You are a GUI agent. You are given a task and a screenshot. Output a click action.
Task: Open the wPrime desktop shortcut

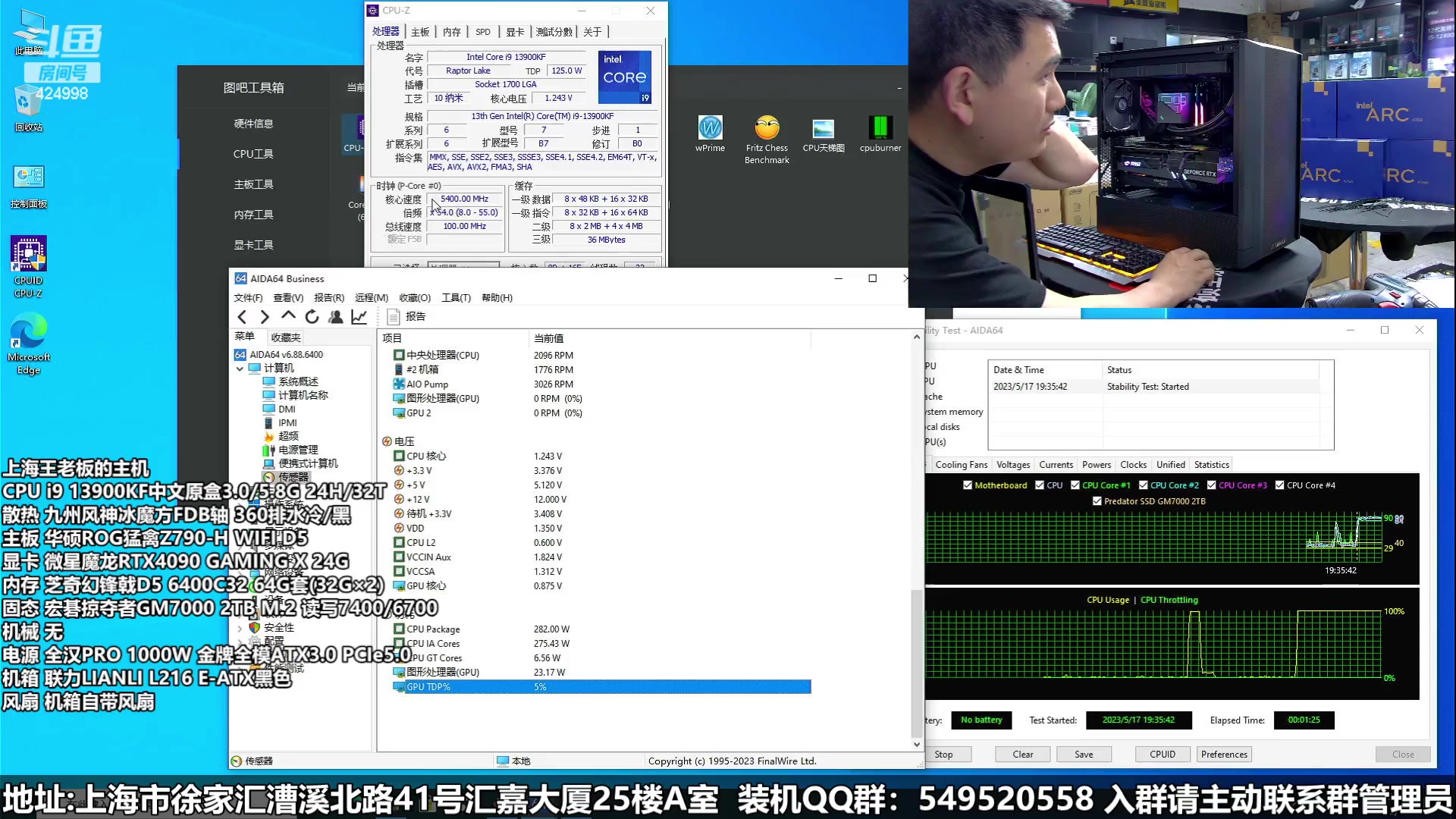[x=710, y=134]
